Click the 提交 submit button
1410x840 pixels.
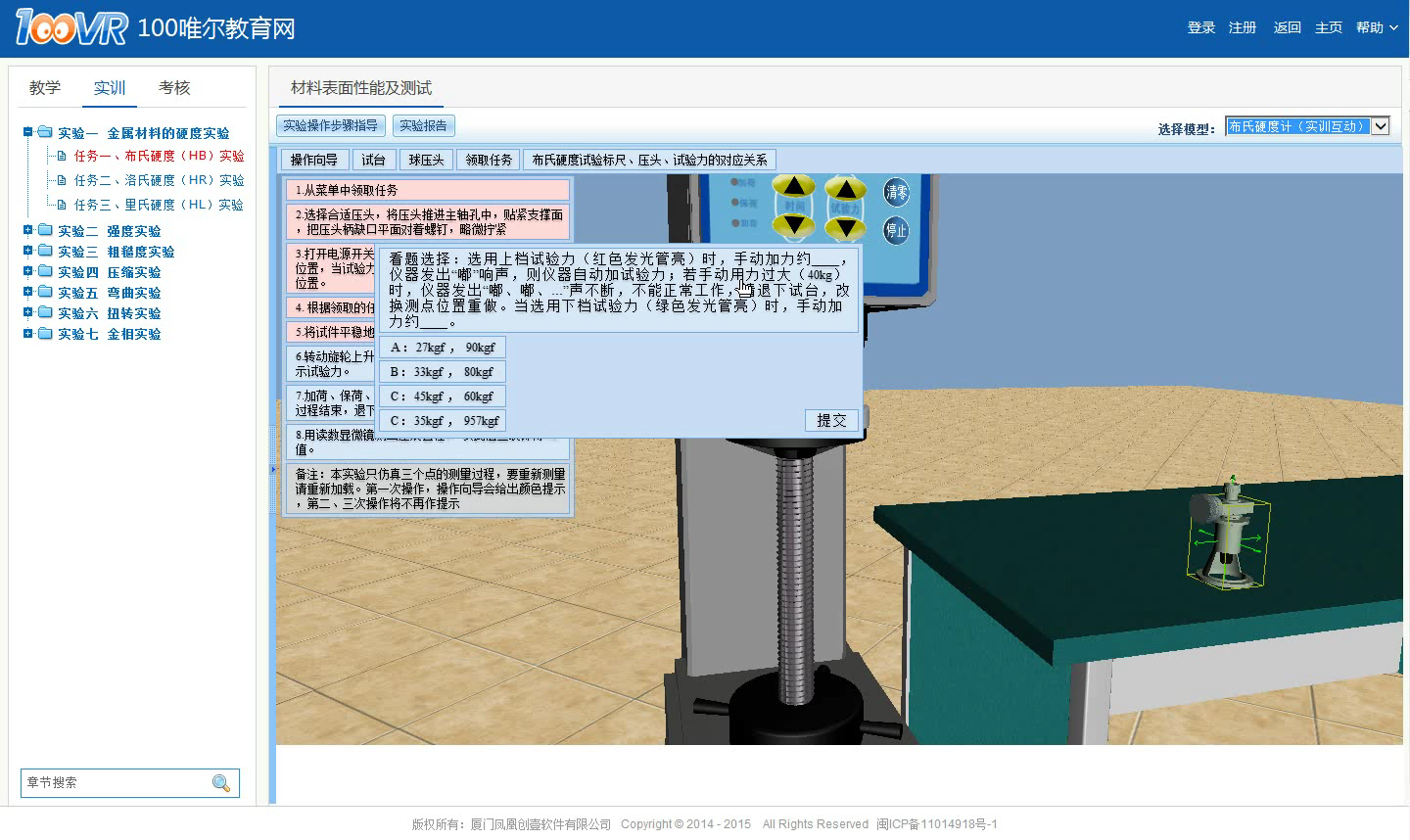[x=831, y=420]
